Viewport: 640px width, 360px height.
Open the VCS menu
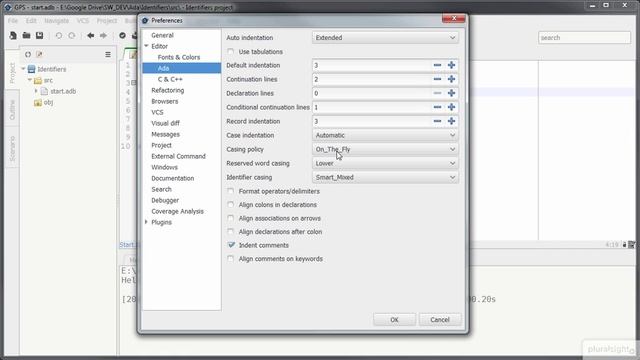point(83,20)
